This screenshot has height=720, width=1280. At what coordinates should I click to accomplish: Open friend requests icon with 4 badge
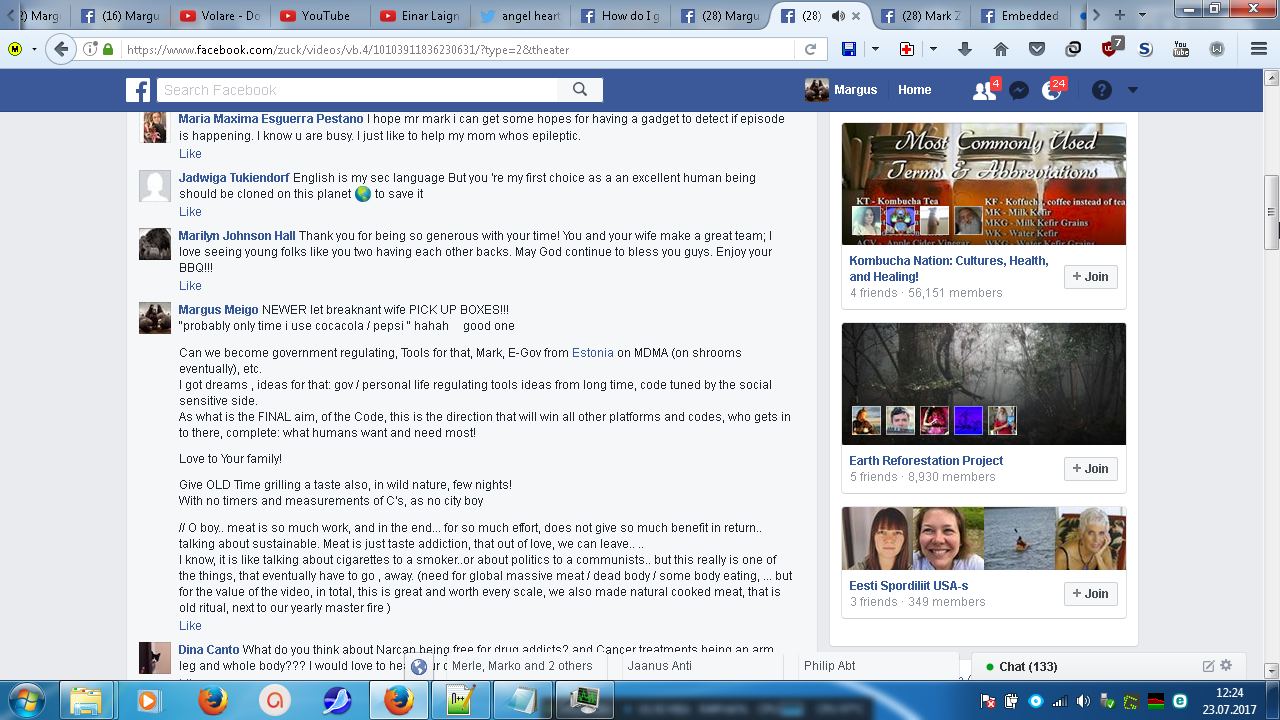(x=985, y=90)
